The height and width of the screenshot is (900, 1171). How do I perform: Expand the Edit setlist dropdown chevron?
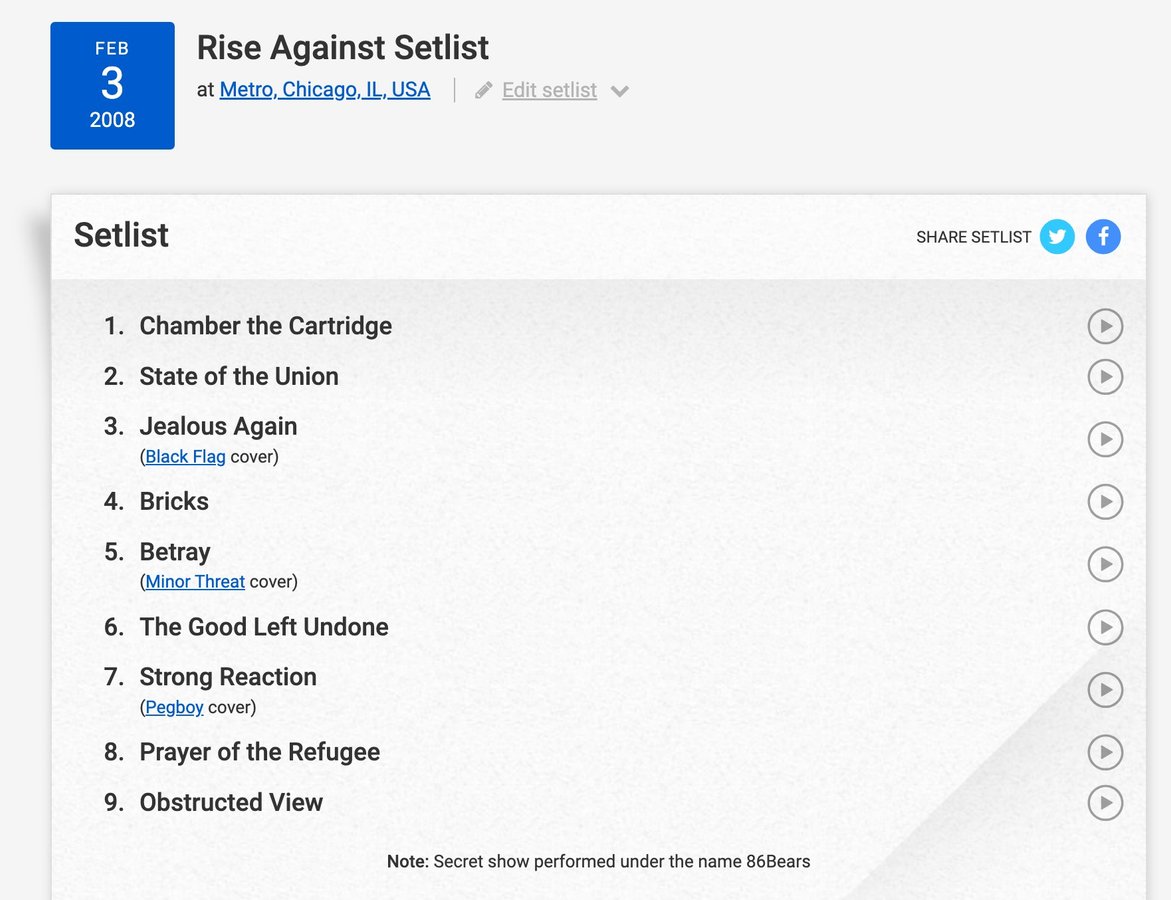[620, 90]
